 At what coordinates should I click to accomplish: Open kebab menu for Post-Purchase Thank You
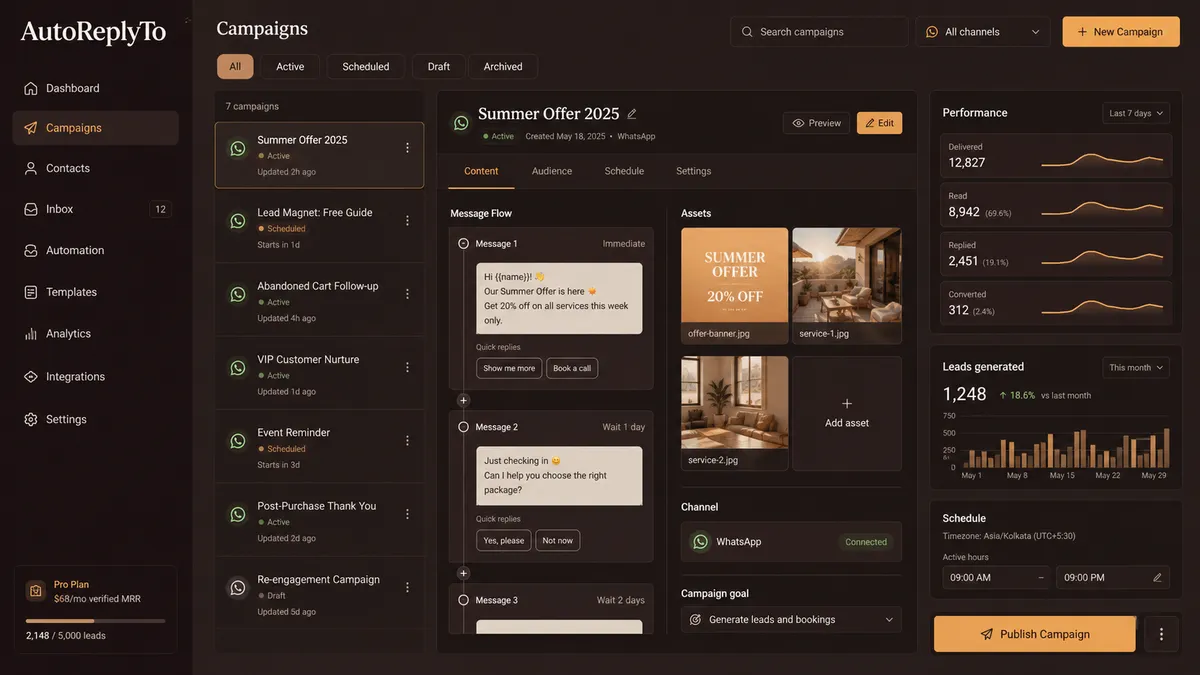click(x=407, y=514)
